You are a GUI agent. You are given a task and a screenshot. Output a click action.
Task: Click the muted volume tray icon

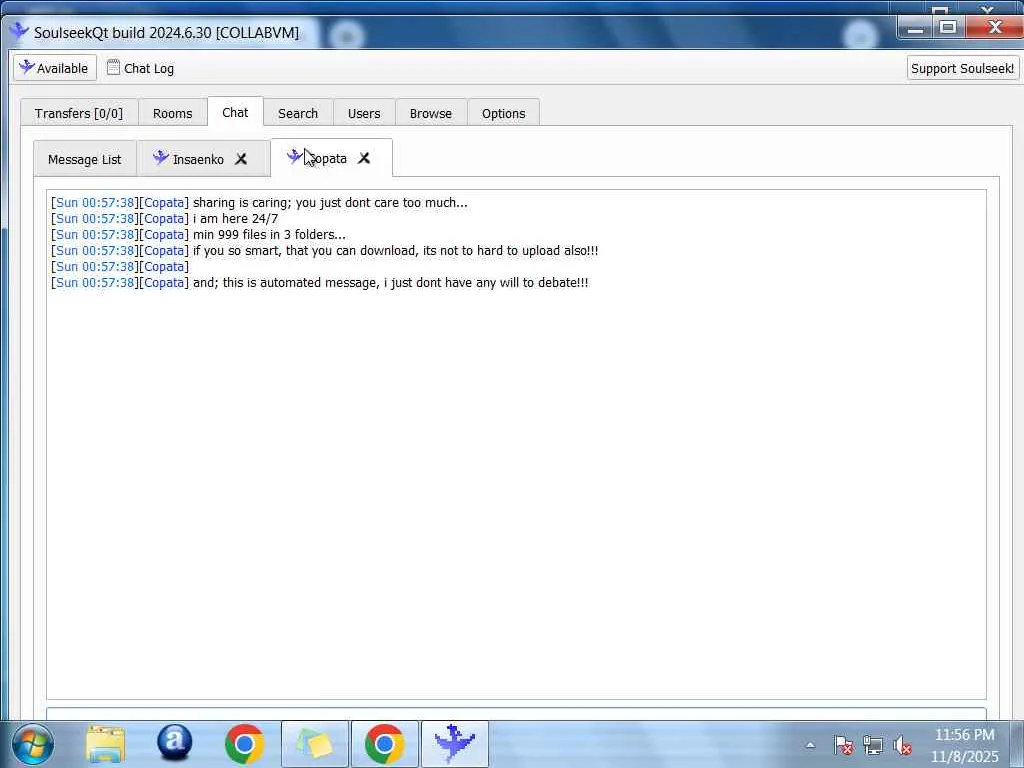click(x=903, y=744)
